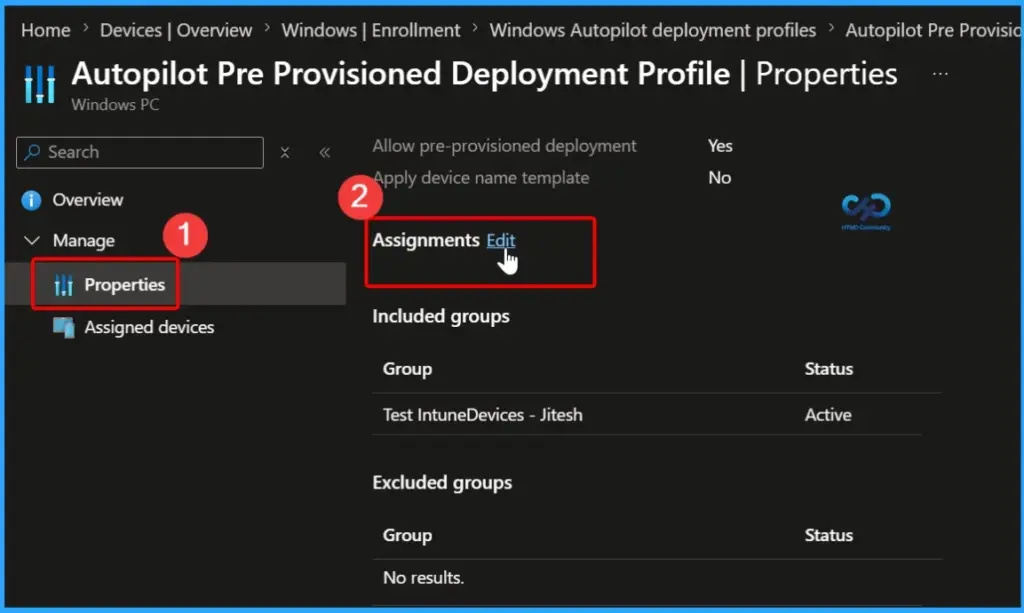
Task: Click the Included groups Status column header
Action: point(829,369)
